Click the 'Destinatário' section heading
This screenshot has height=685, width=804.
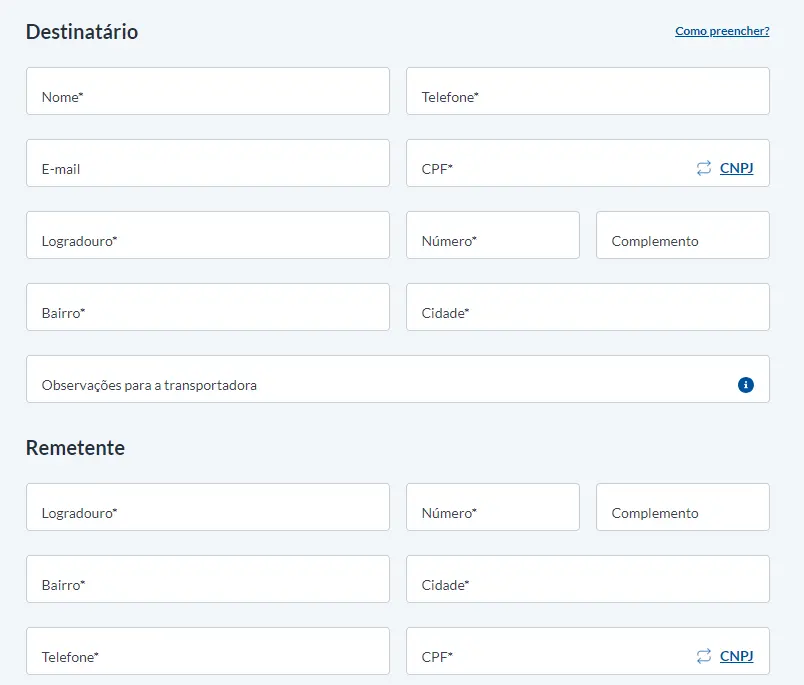click(x=82, y=32)
